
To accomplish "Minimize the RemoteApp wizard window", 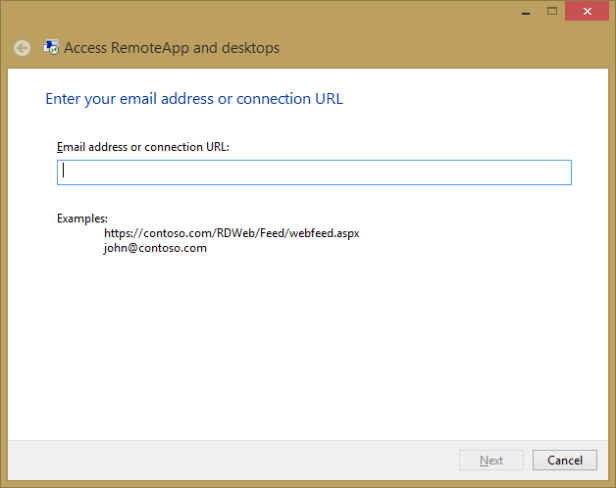I will coord(524,10).
